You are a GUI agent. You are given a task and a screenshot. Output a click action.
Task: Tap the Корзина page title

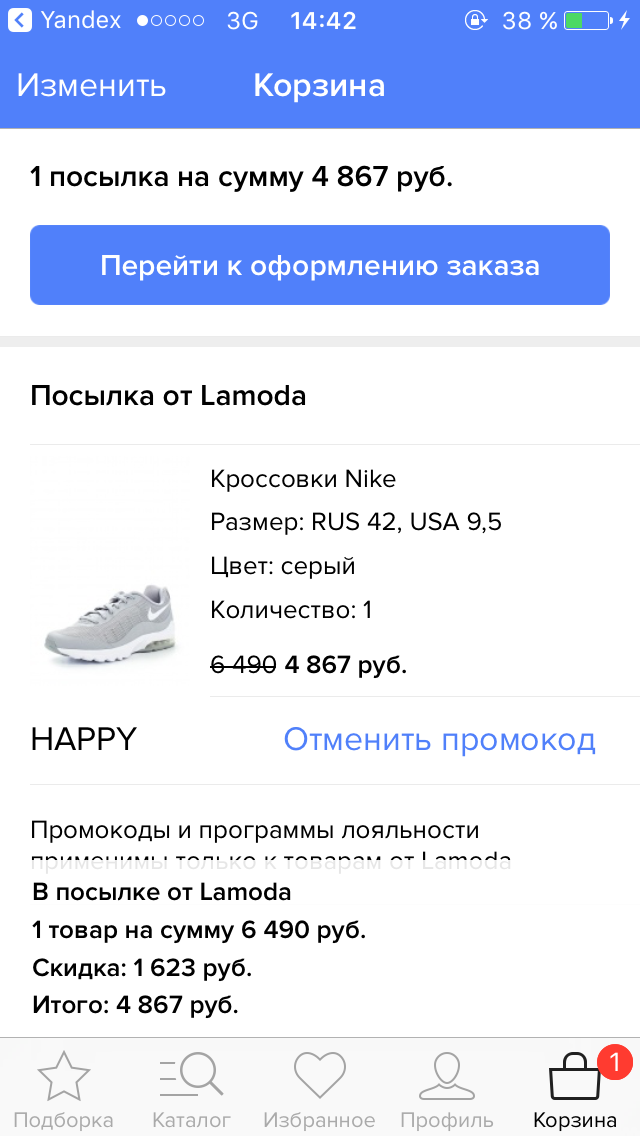click(319, 86)
